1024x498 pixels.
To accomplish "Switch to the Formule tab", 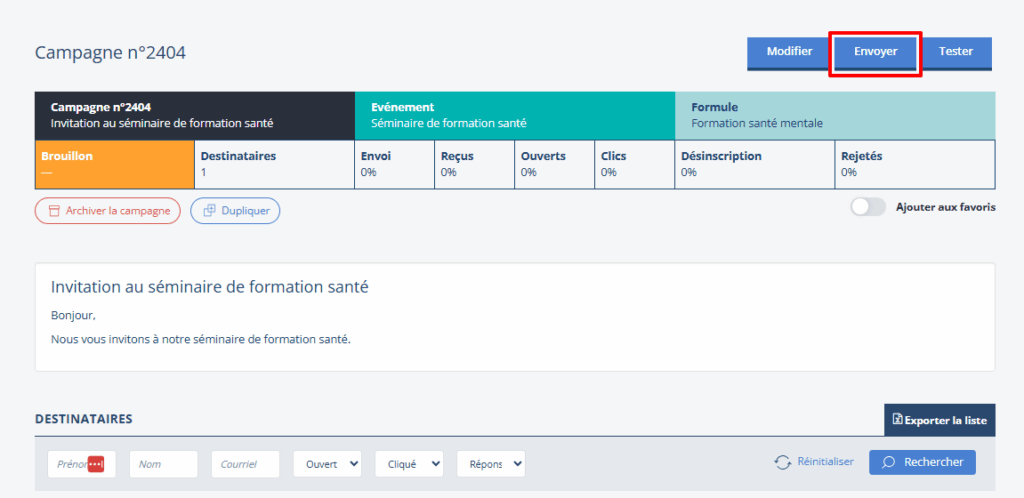I will [x=834, y=115].
